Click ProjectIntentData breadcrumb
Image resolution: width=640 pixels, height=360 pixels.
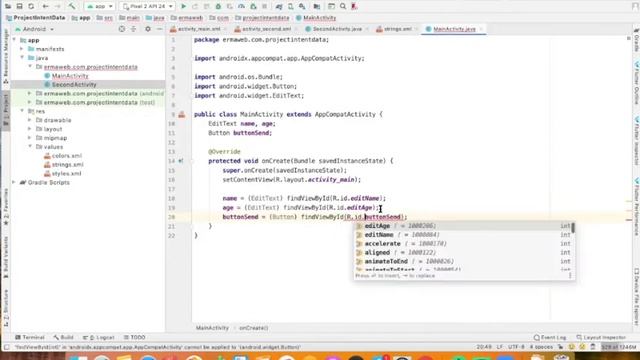(36, 18)
